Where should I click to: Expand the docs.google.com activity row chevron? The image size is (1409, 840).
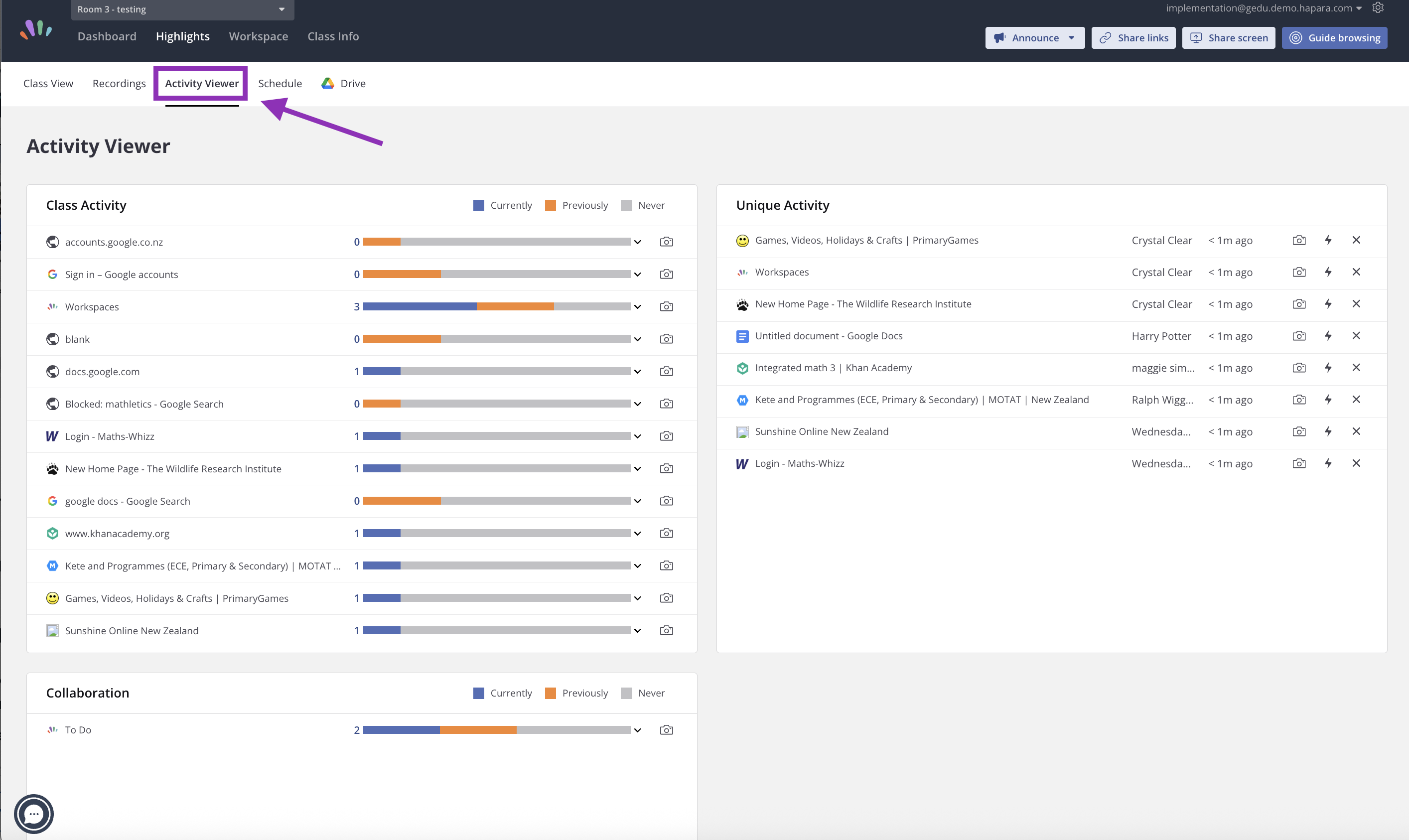click(638, 372)
